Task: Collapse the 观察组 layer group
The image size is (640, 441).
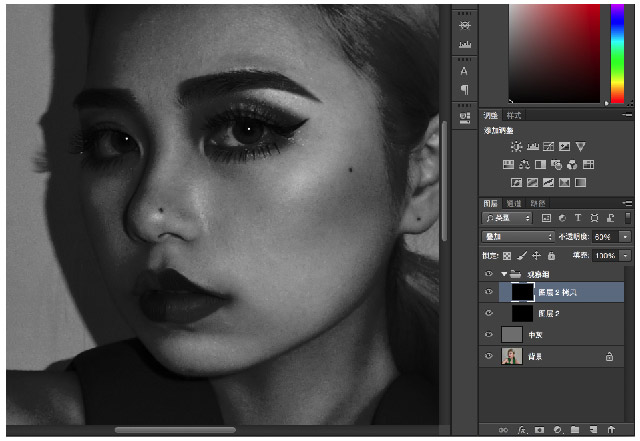Action: click(x=503, y=273)
